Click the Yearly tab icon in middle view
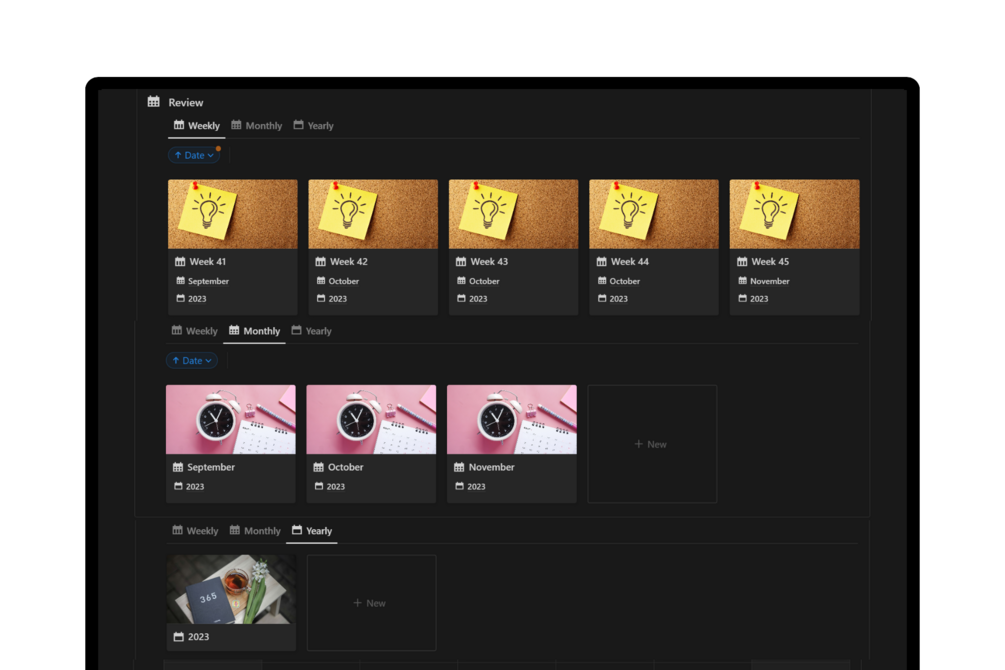The width and height of the screenshot is (1005, 670). click(x=296, y=330)
